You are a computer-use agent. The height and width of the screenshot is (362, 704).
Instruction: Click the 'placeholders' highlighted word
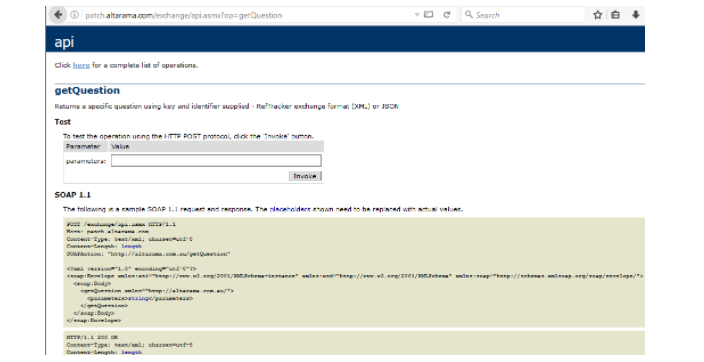(290, 209)
